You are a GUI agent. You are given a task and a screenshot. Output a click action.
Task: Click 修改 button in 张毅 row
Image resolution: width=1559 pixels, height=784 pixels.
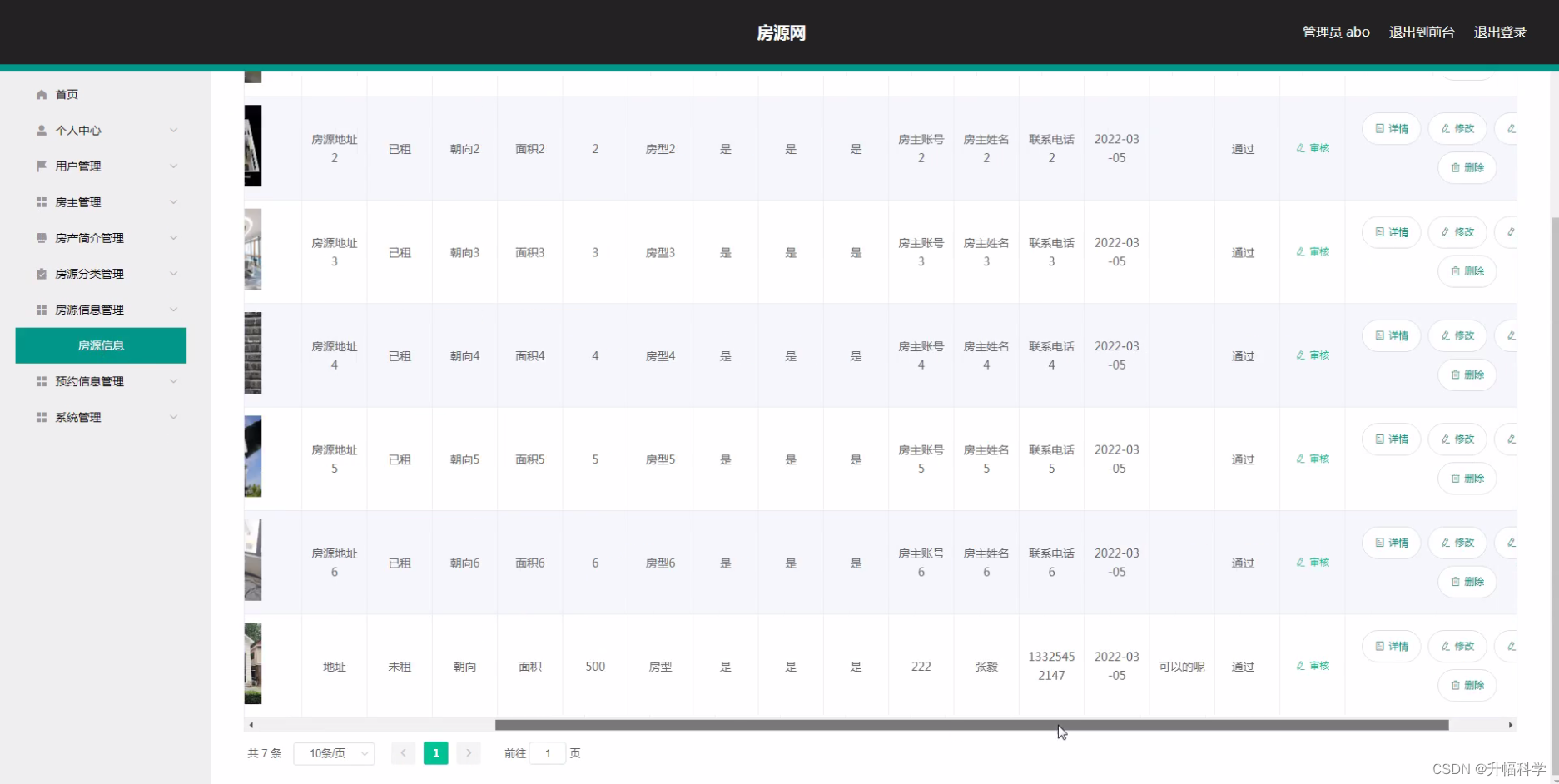tap(1457, 647)
